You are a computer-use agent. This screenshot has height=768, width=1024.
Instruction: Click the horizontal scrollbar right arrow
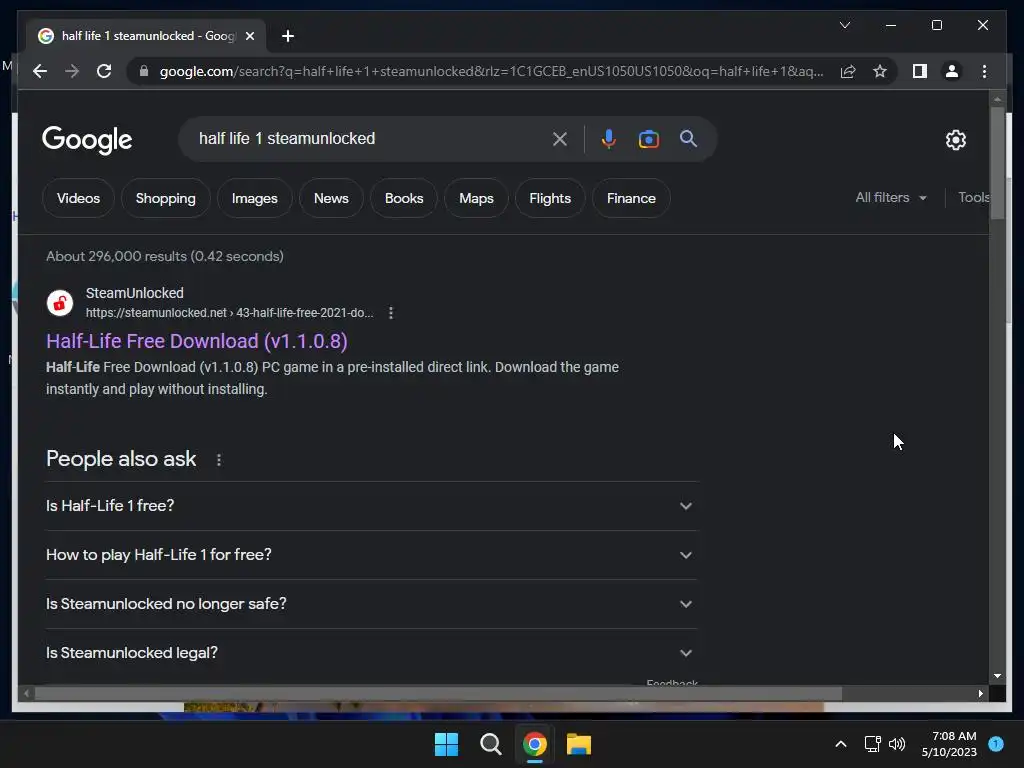pos(980,694)
